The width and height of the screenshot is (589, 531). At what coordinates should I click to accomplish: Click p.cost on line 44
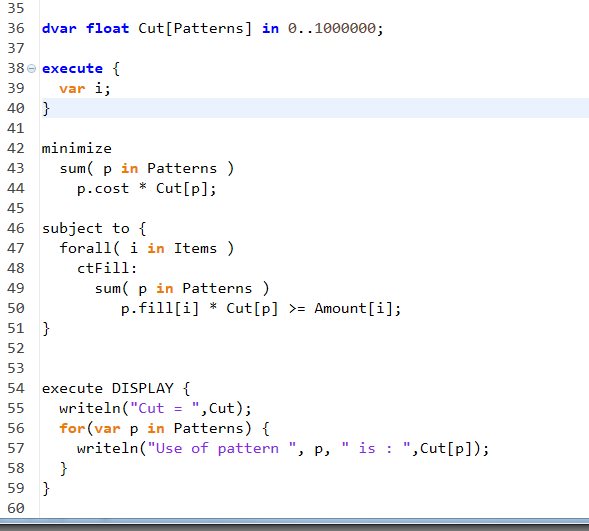103,188
